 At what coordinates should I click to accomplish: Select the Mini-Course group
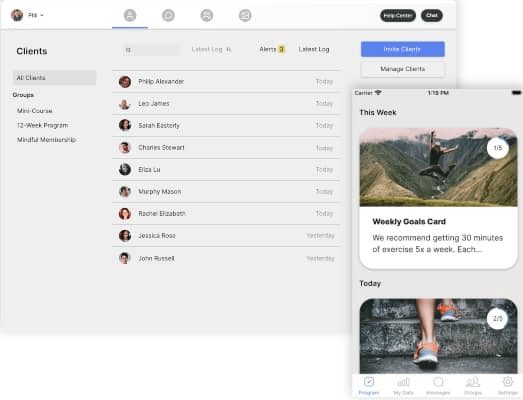pyautogui.click(x=35, y=111)
